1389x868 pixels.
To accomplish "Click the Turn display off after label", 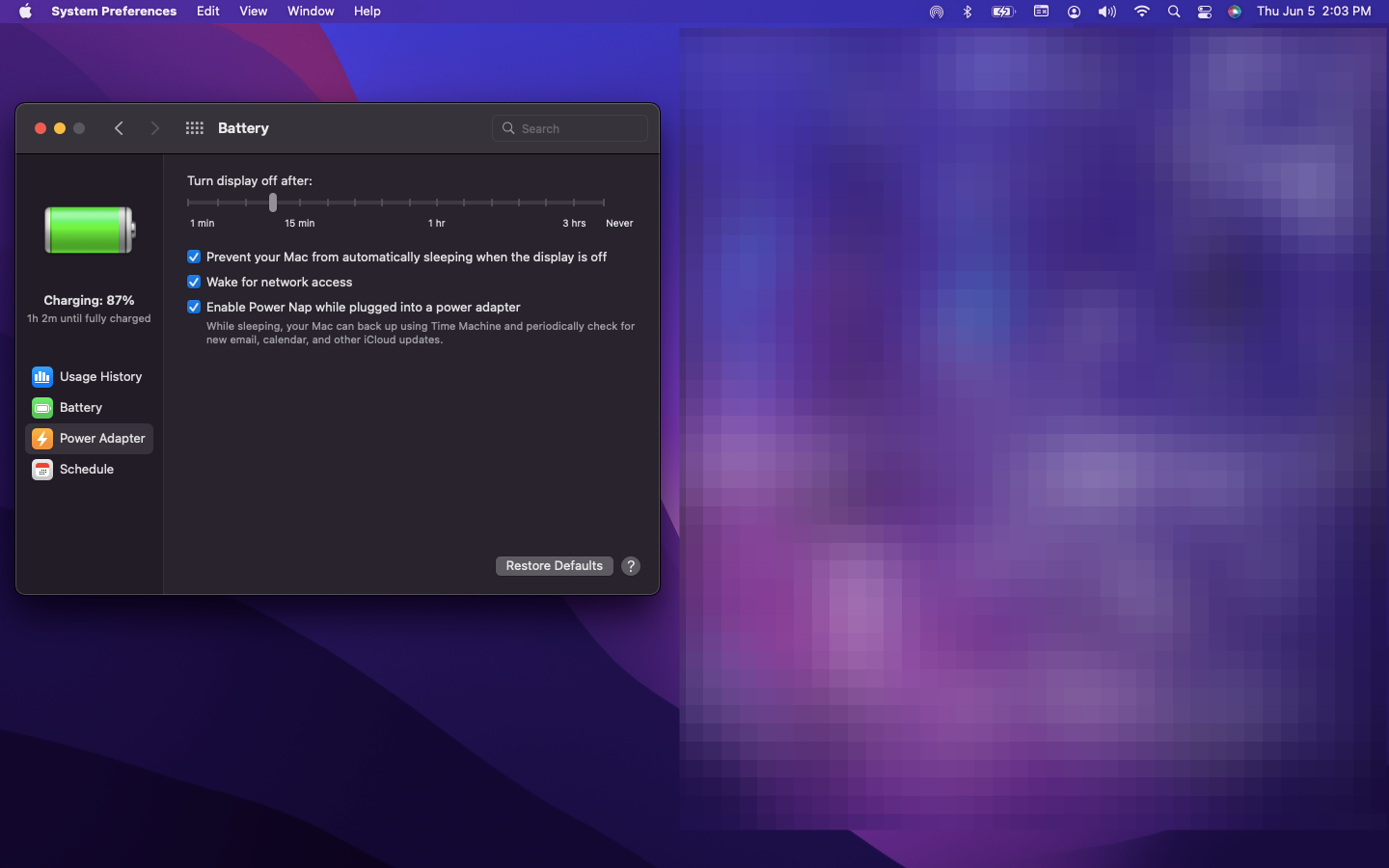I will pos(250,181).
